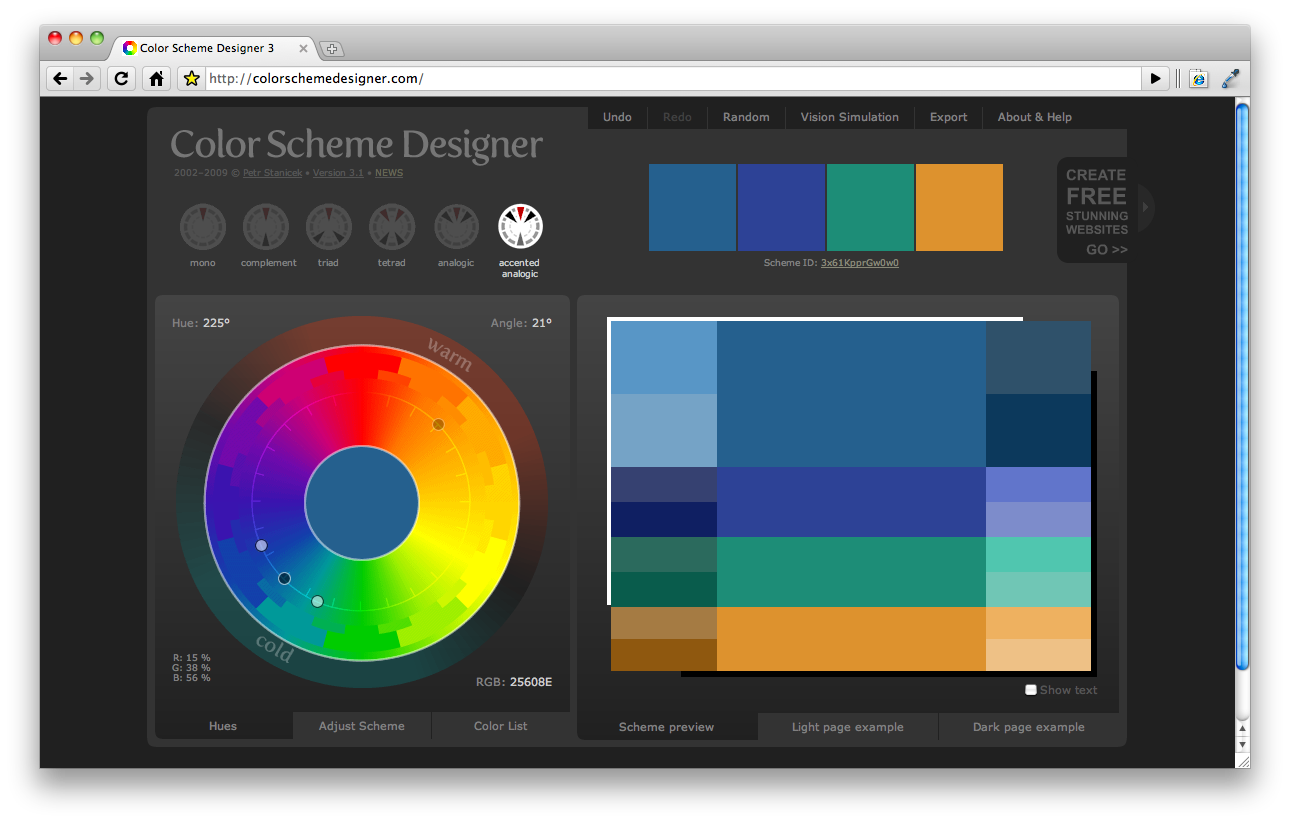Click the large blue block in preview

tap(851, 394)
